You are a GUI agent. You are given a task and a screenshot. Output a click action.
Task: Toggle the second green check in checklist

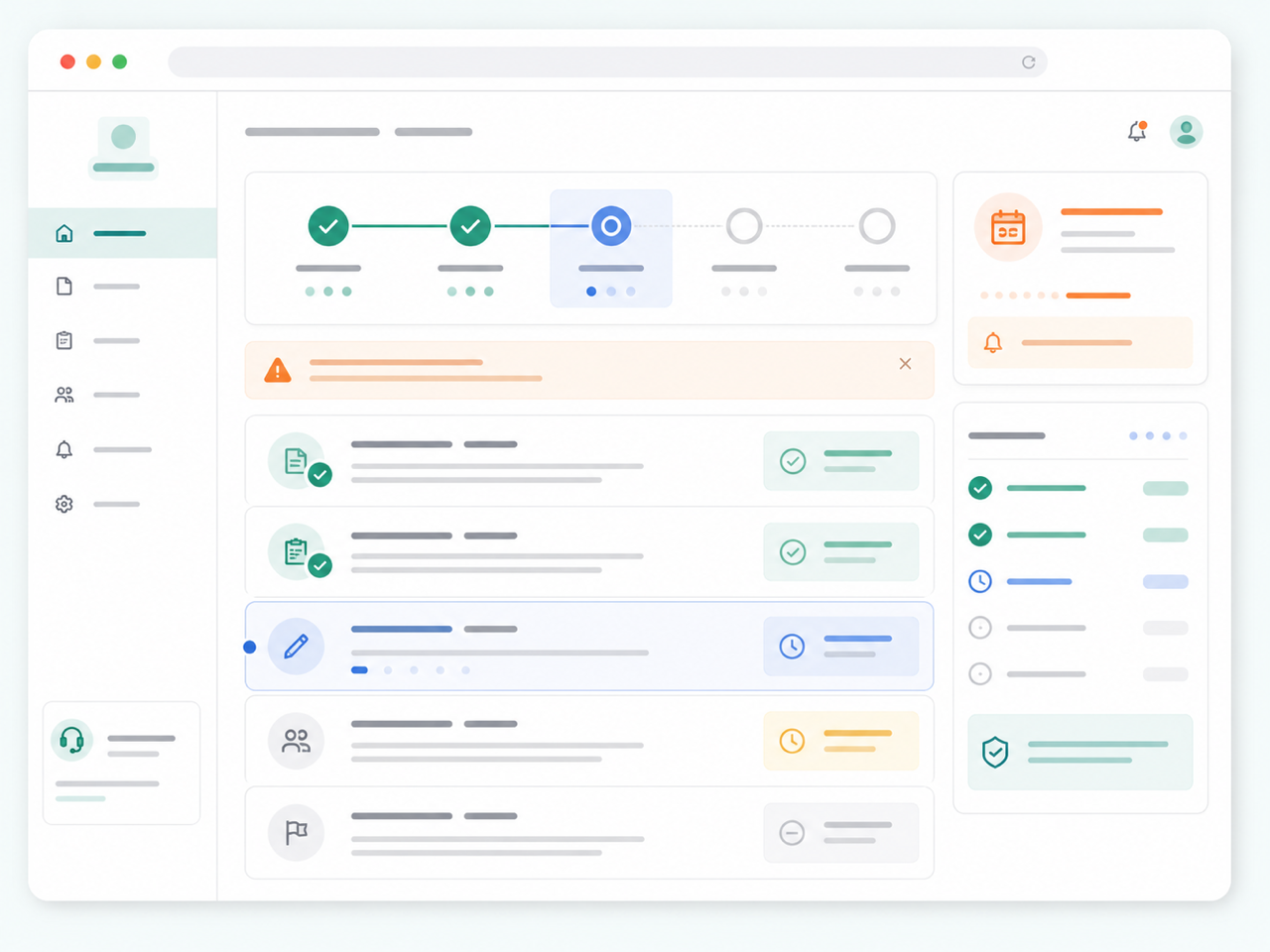coord(980,535)
